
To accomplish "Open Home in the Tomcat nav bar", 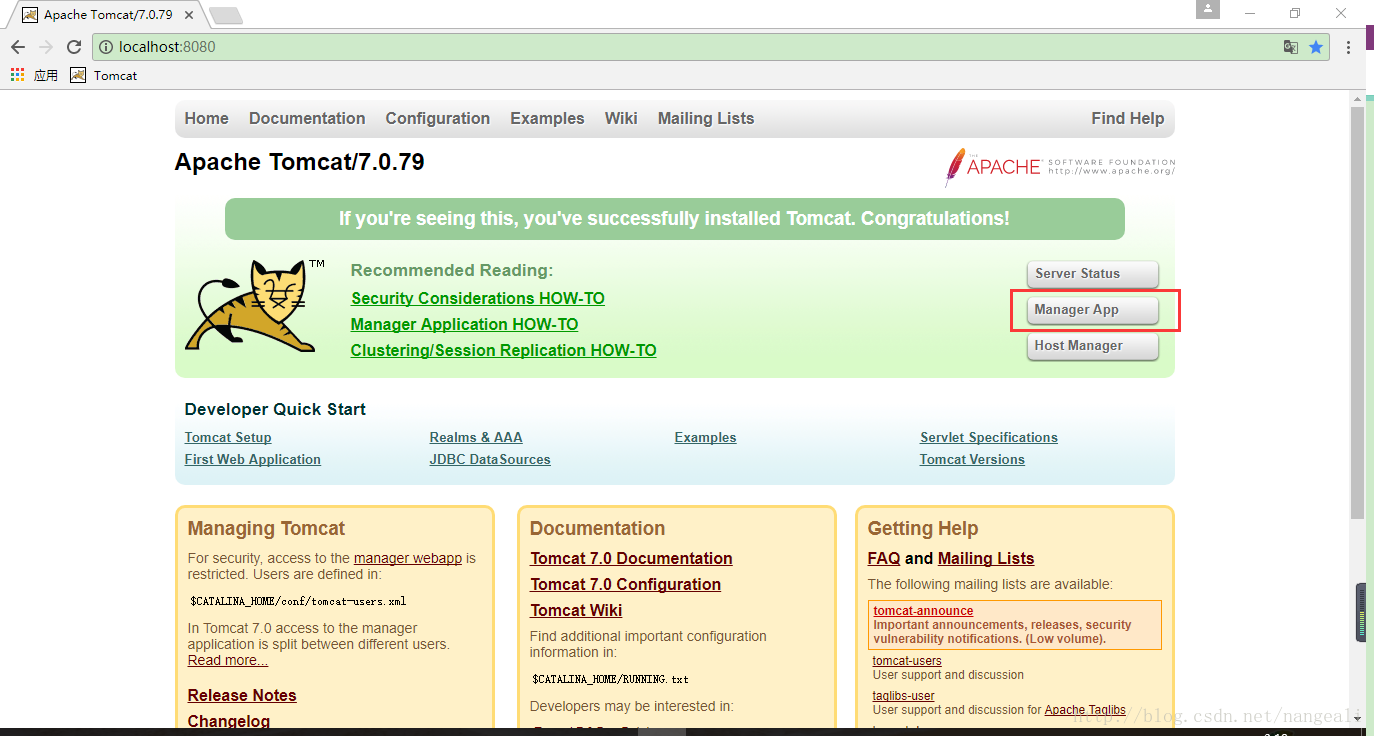I will click(x=207, y=118).
